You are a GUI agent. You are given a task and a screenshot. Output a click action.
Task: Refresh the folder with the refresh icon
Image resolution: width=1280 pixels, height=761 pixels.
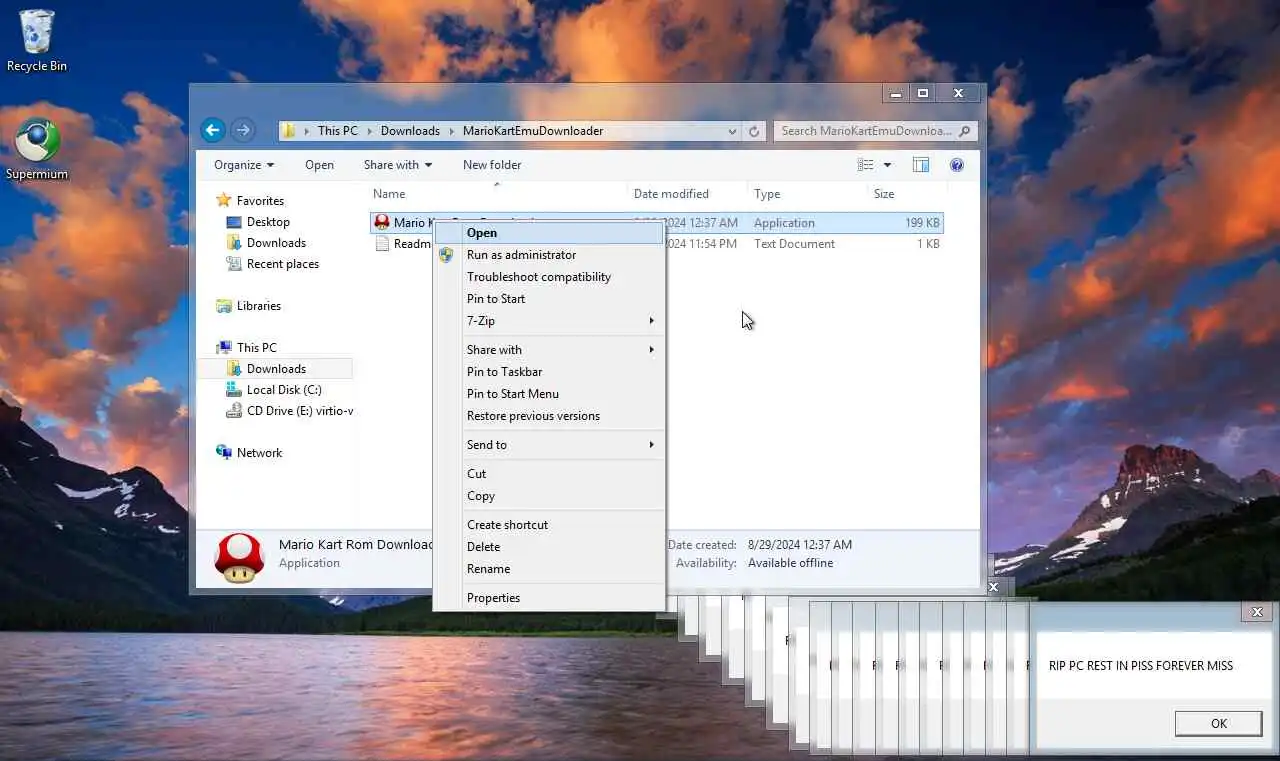(754, 131)
